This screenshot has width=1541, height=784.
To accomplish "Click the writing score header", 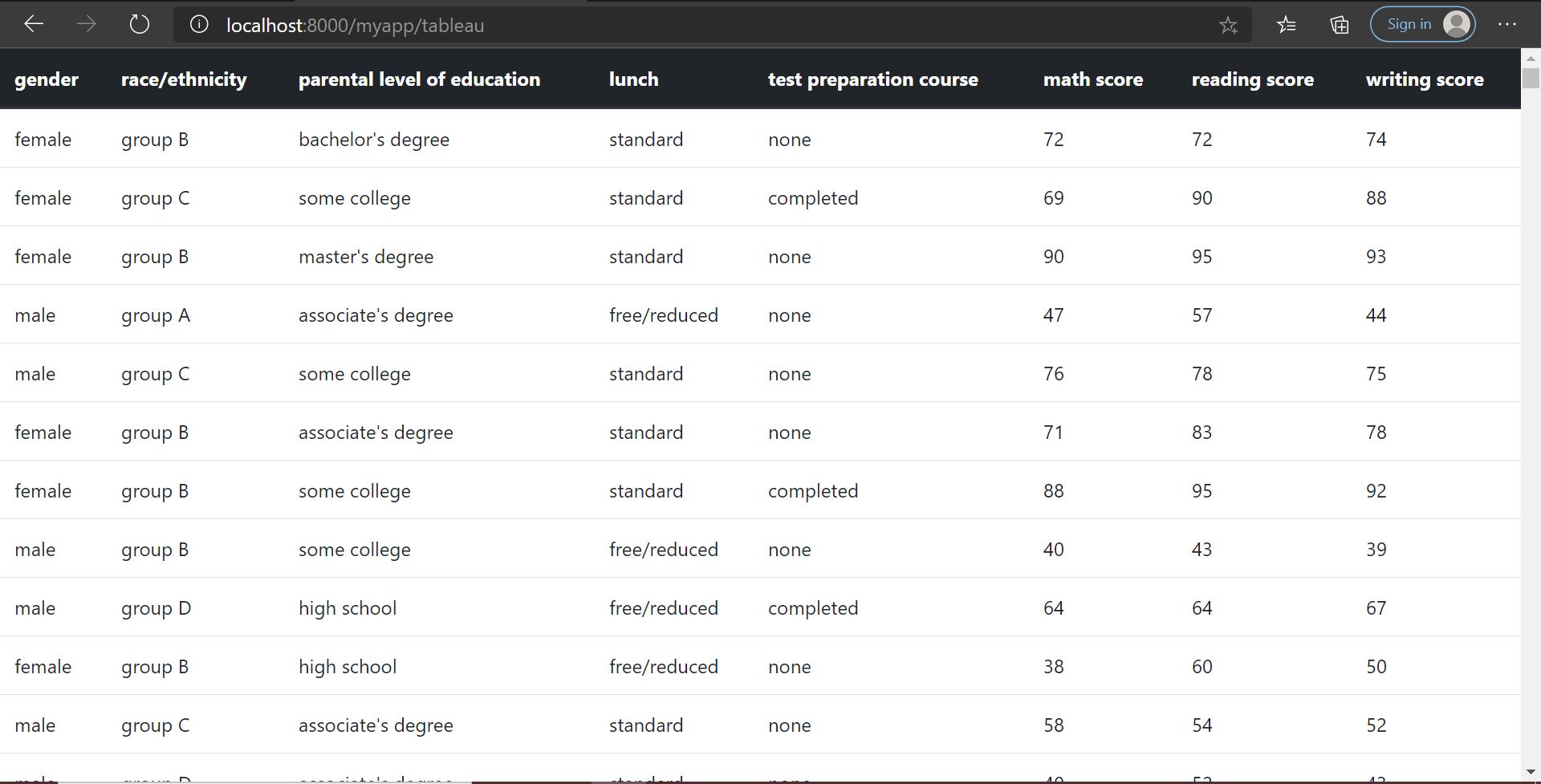I will click(x=1425, y=79).
